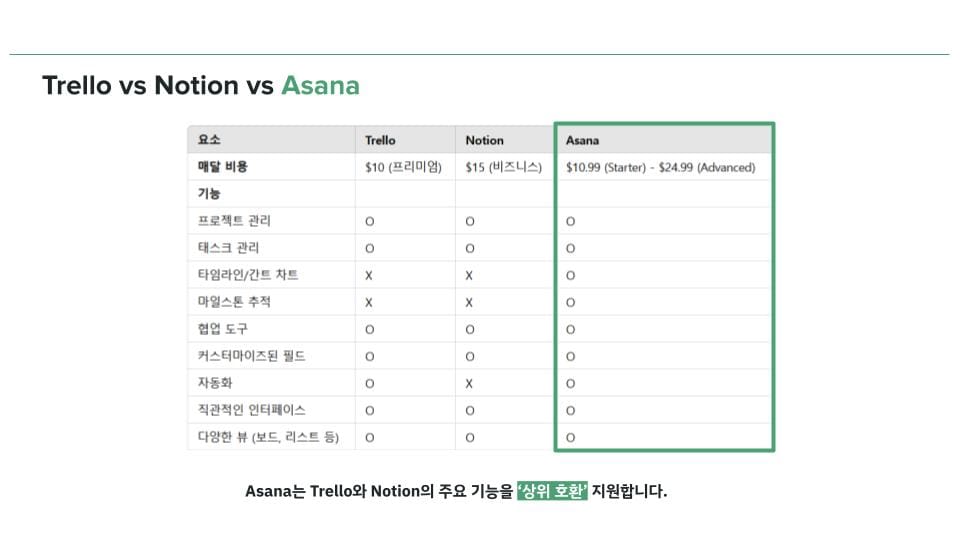Click the highlighted '상위 호환' text
Screen dimensions: 960x540
pyautogui.click(x=552, y=491)
